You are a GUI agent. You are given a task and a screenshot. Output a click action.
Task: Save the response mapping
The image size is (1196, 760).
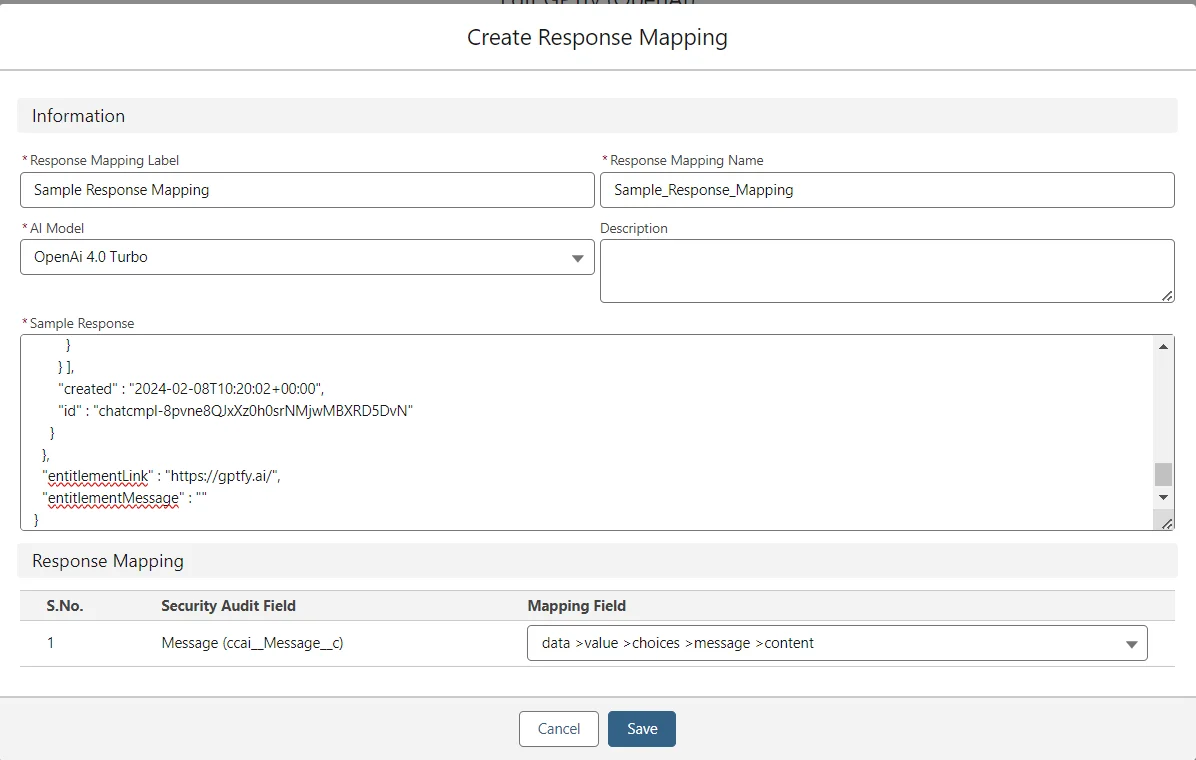pyautogui.click(x=641, y=729)
